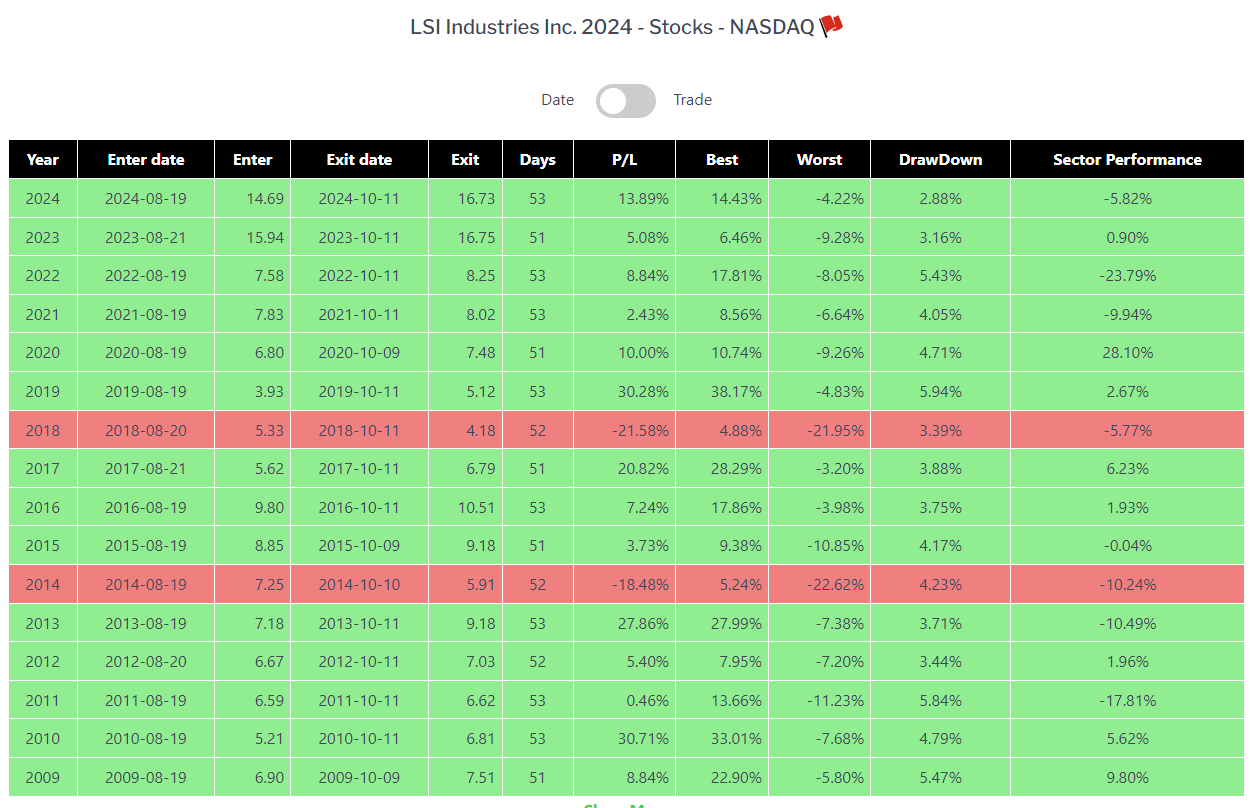Click the 'Date' label left of the switch
The width and height of the screenshot is (1253, 808).
558,100
